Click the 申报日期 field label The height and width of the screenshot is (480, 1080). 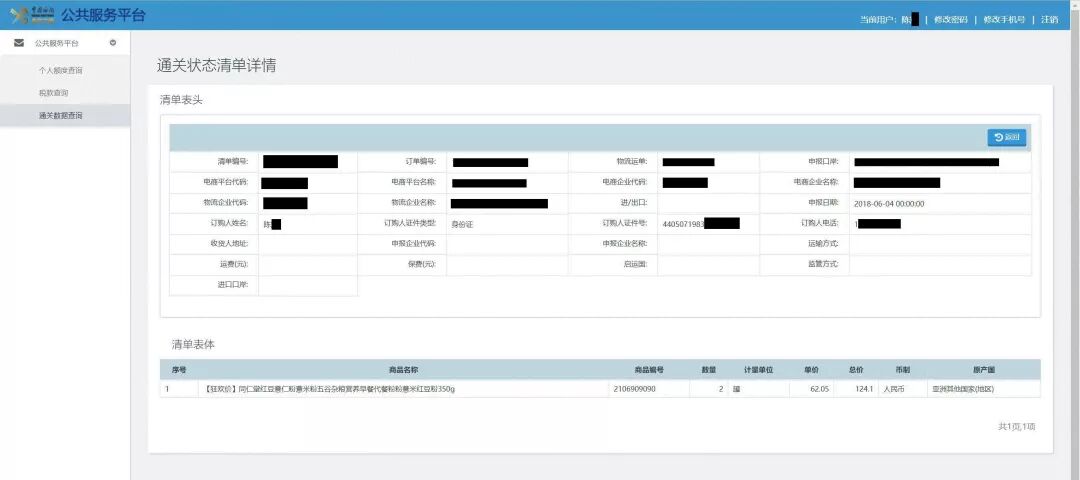[x=823, y=203]
